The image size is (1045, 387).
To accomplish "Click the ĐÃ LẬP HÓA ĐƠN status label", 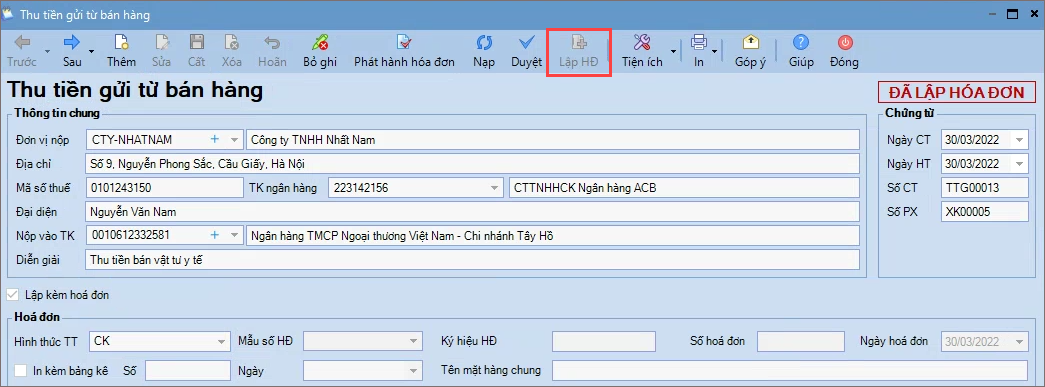I will [x=956, y=92].
